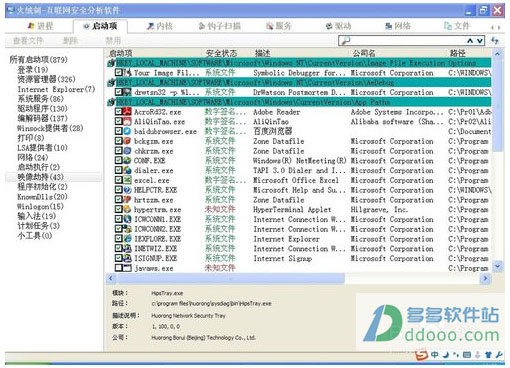This screenshot has height=368, width=510.
Task: Click the 查看文件 toolbar button
Action: [x=28, y=41]
